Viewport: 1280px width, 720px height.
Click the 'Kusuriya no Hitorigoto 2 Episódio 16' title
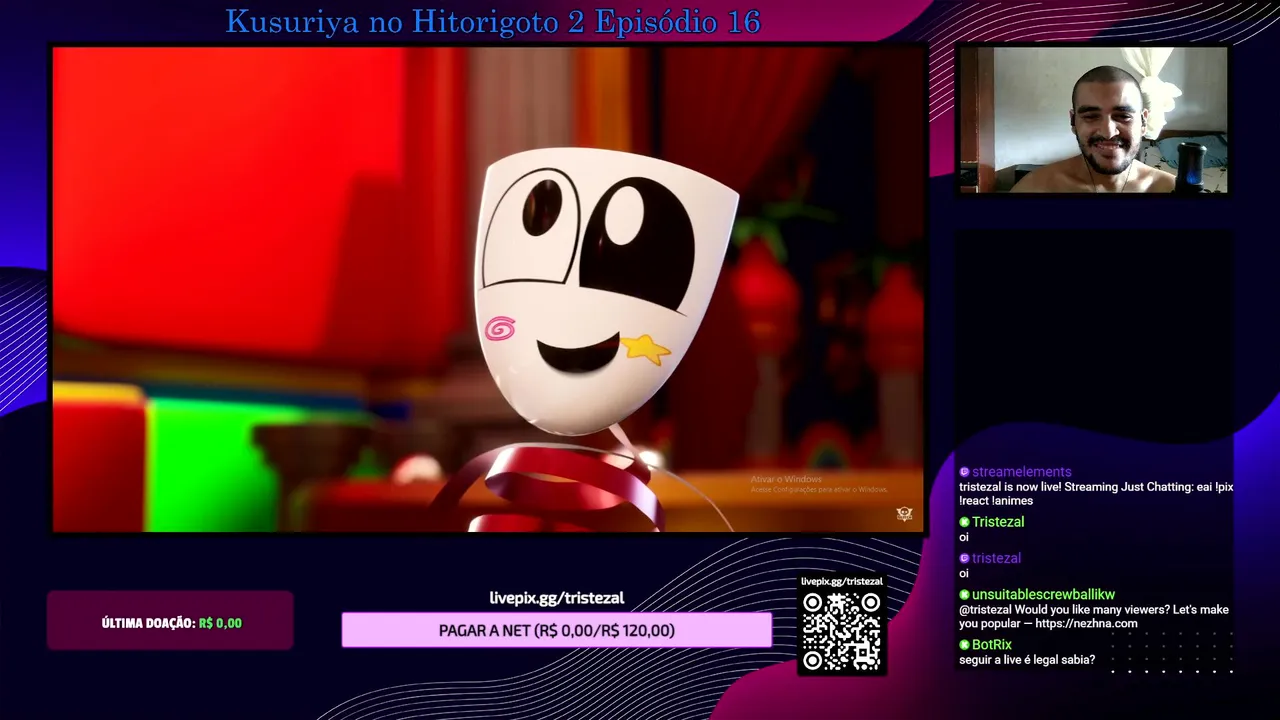(493, 21)
